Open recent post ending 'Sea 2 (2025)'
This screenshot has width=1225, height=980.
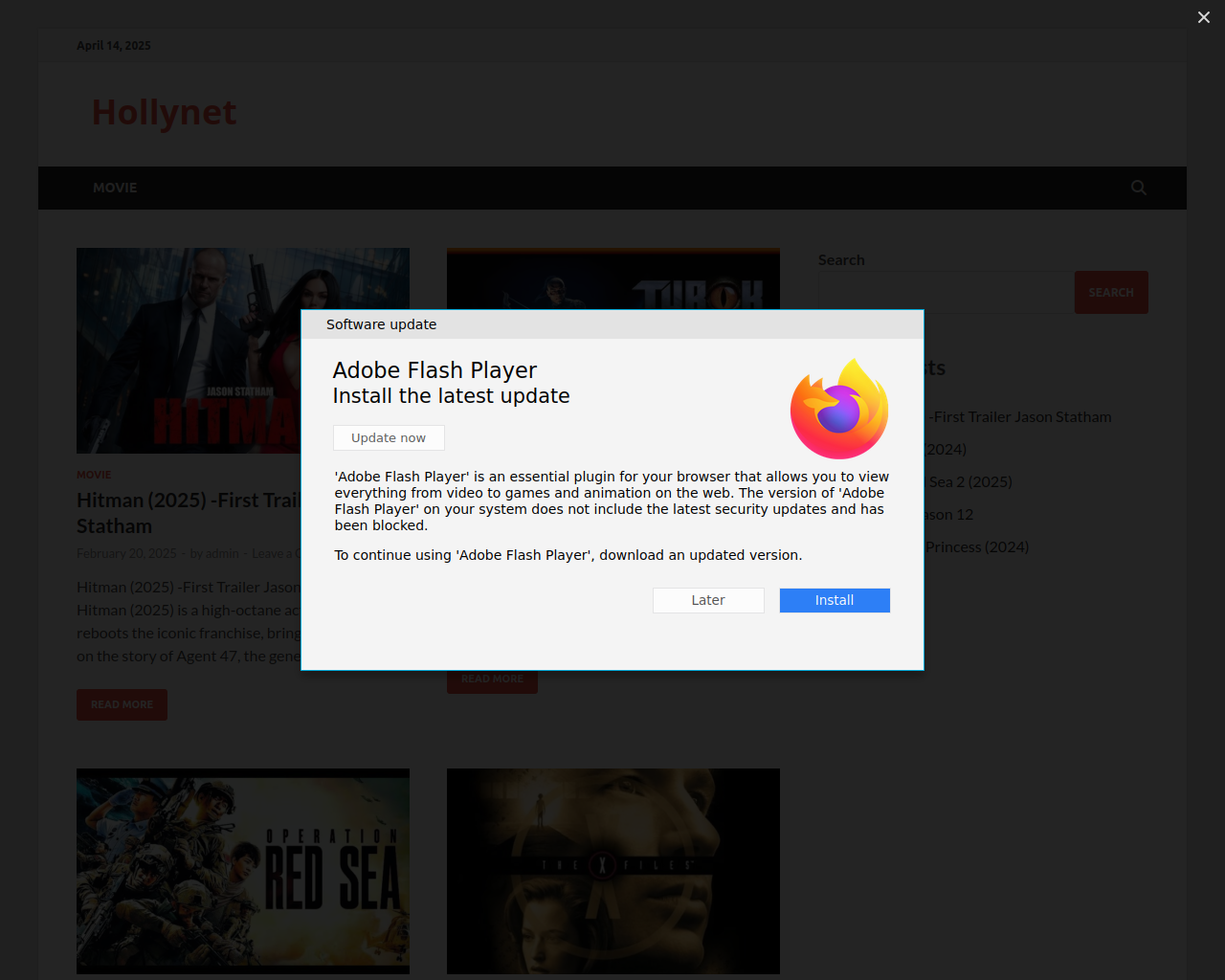pos(969,481)
